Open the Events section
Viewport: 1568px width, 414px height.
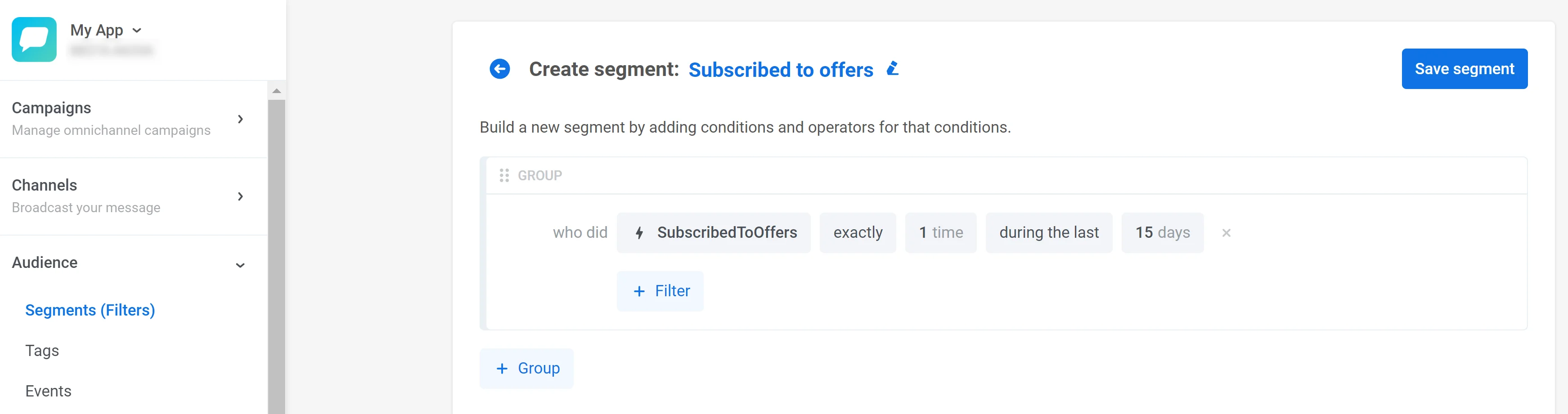pyautogui.click(x=48, y=391)
